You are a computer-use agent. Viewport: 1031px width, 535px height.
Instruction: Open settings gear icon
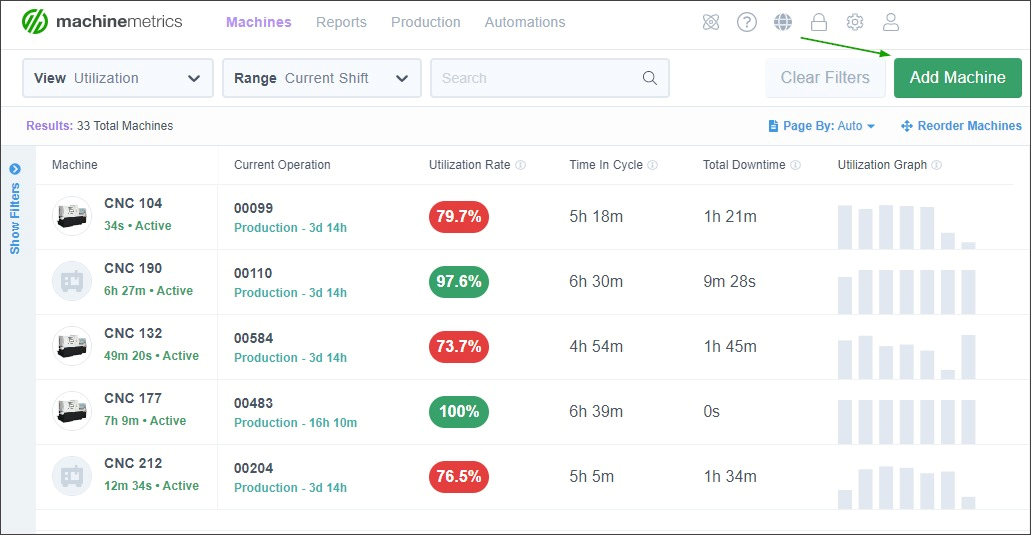pyautogui.click(x=855, y=22)
